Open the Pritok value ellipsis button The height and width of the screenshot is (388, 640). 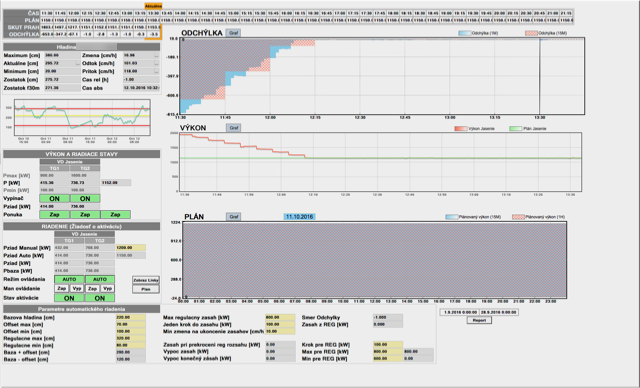(156, 71)
